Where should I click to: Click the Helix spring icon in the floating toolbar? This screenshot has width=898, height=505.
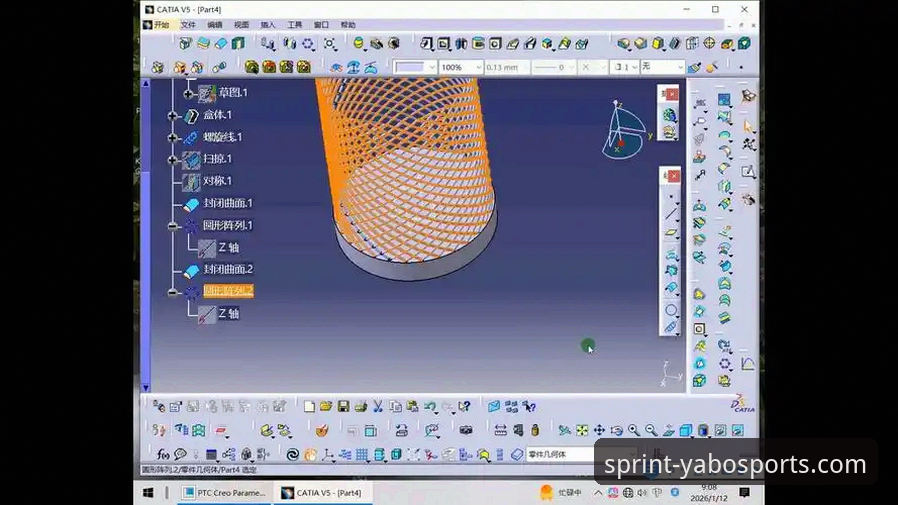pos(671,327)
